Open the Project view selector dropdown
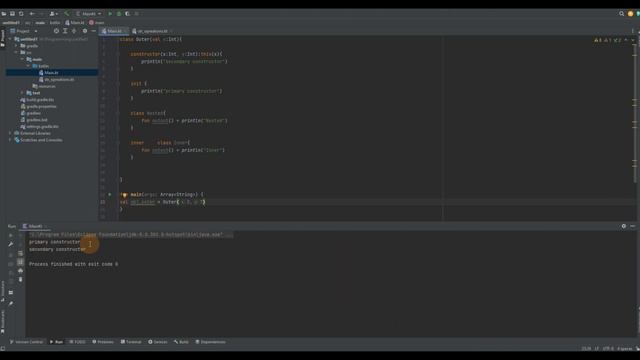The width and height of the screenshot is (640, 360). coord(24,31)
